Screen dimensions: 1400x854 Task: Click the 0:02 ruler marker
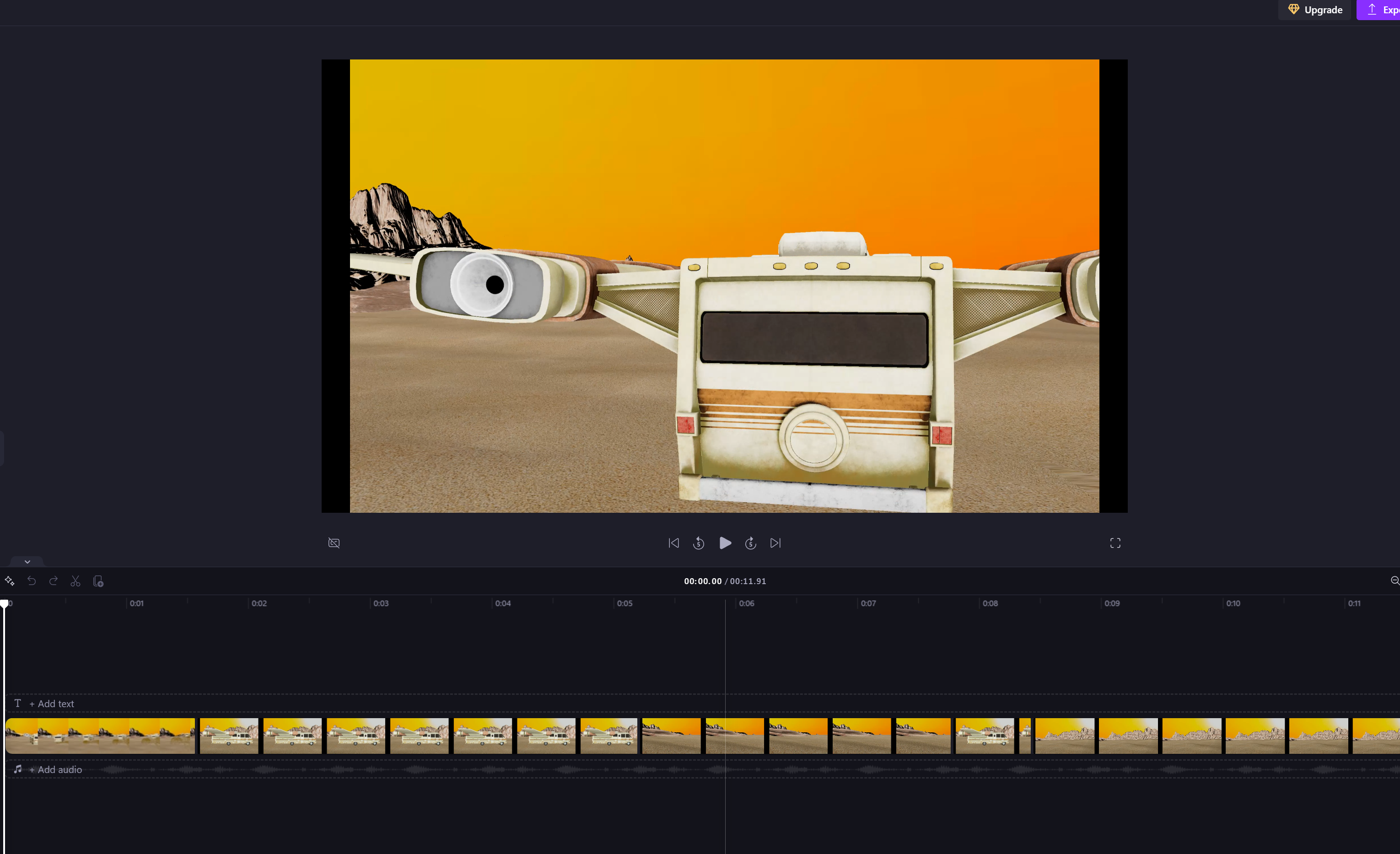click(x=258, y=603)
